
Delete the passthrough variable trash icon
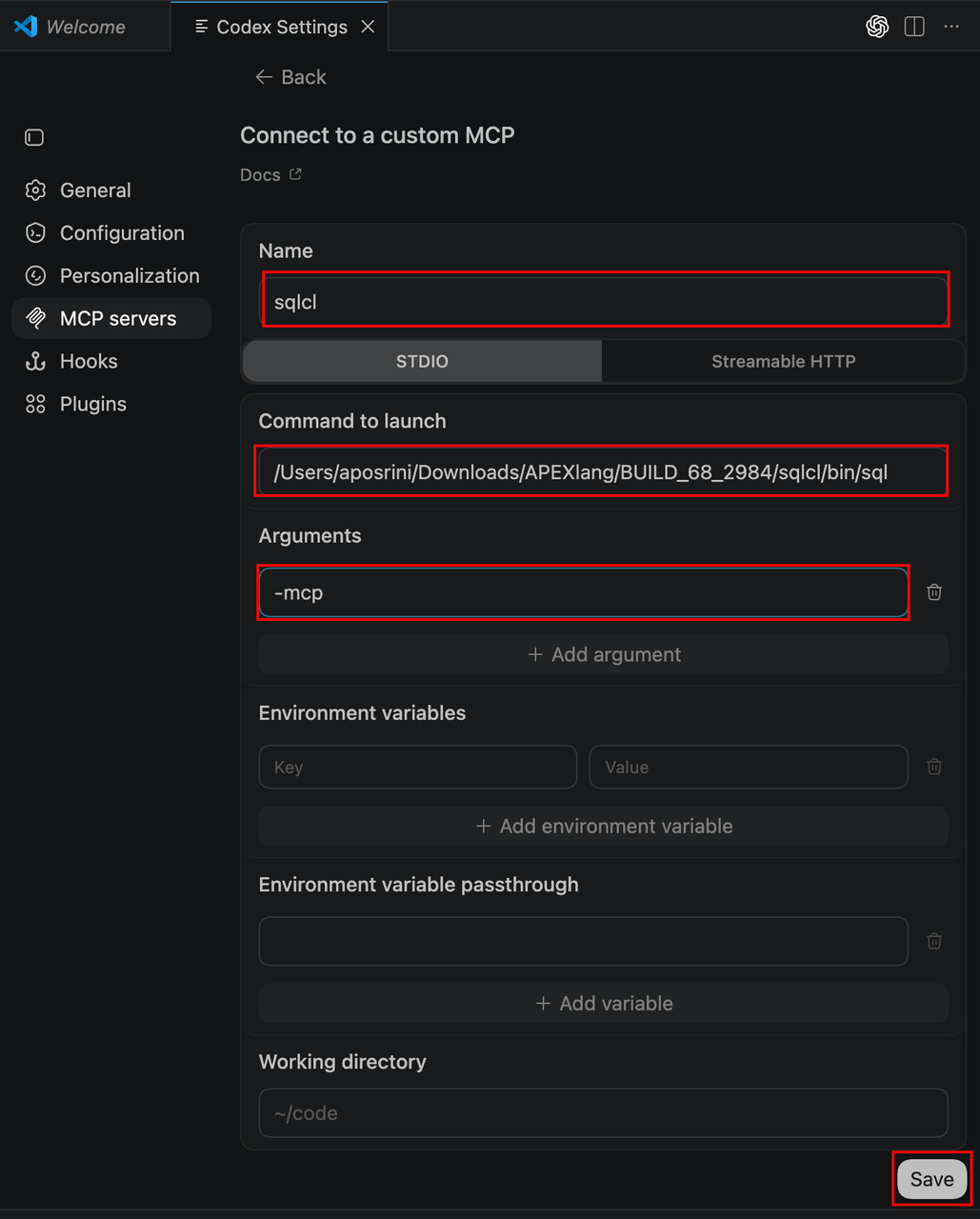point(934,941)
